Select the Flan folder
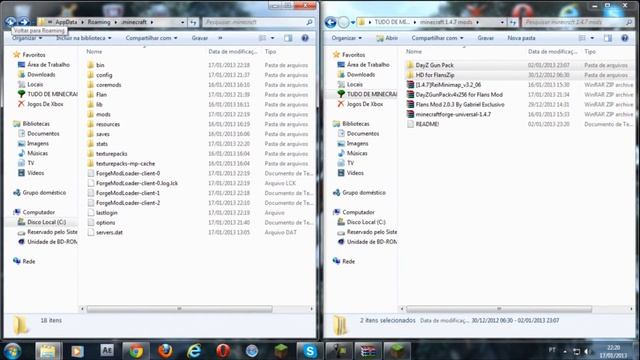The width and height of the screenshot is (640, 360). pos(101,95)
